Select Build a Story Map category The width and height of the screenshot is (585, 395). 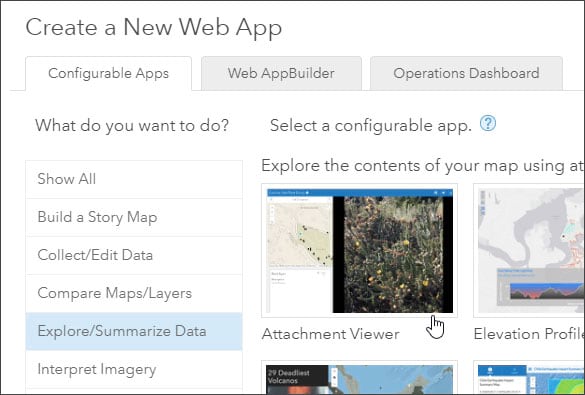click(134, 217)
